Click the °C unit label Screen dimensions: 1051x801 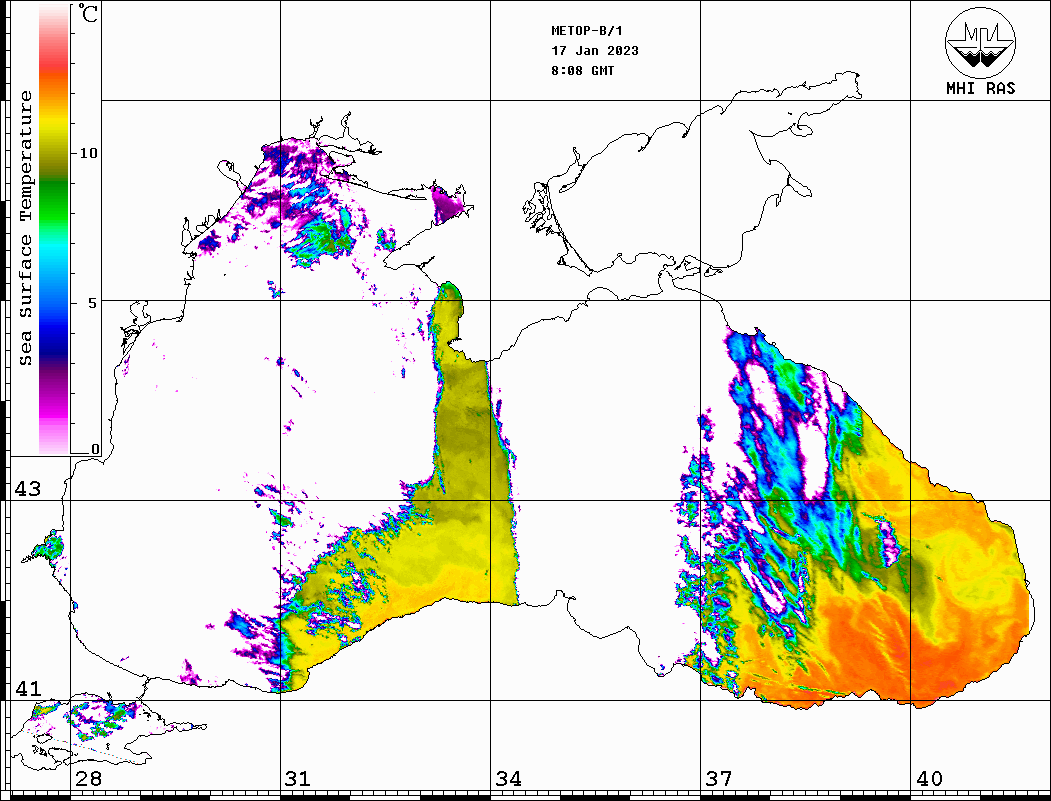tap(88, 13)
